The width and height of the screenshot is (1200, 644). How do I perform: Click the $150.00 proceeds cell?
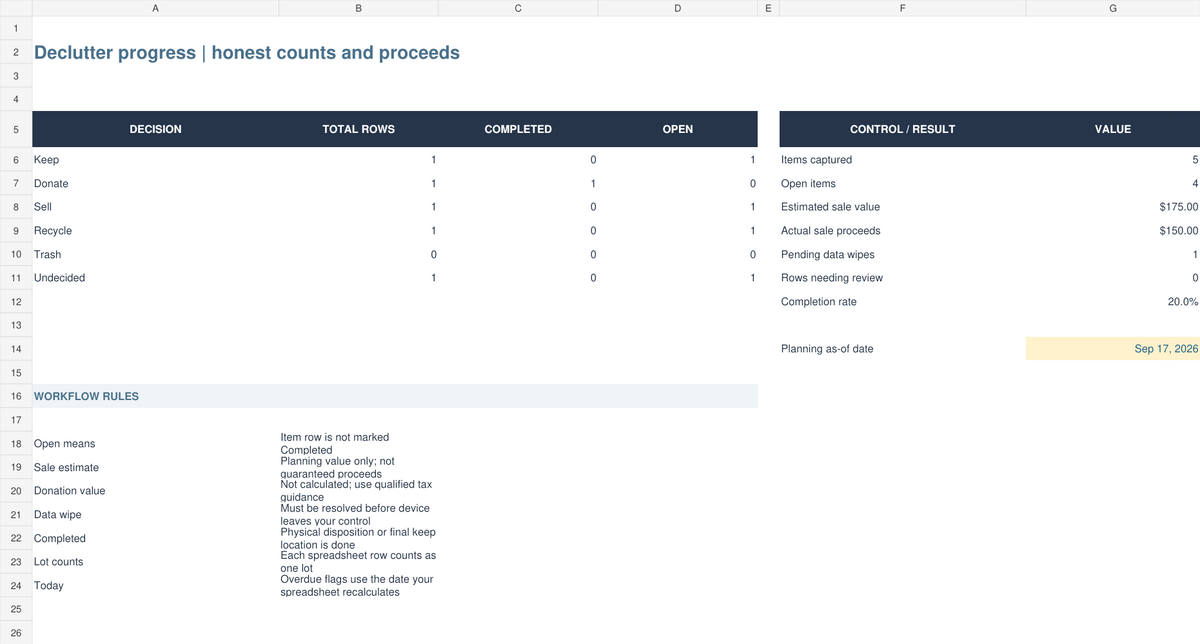1113,231
